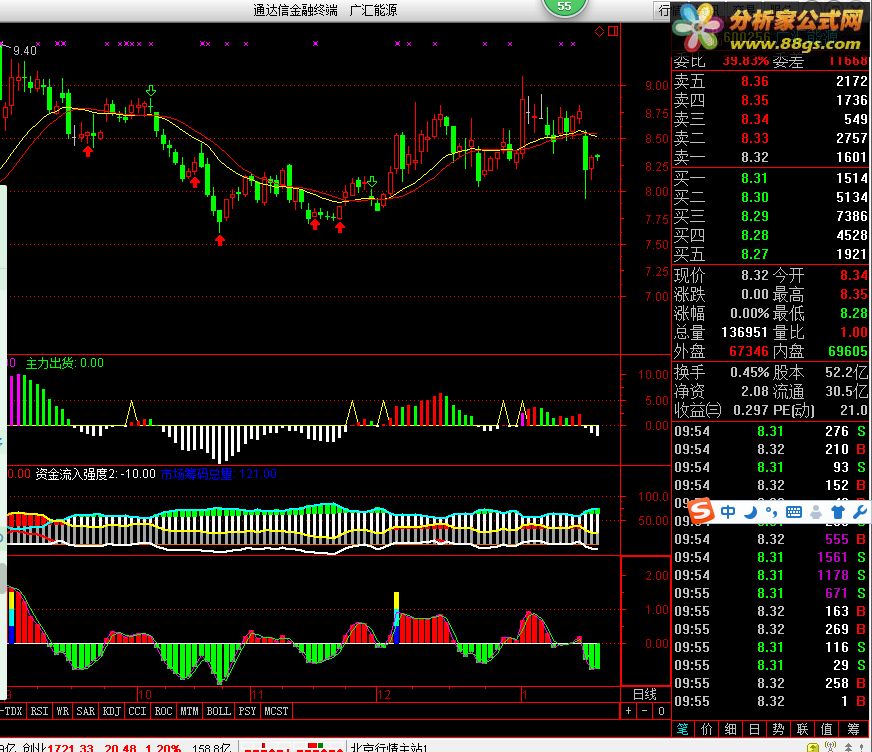The height and width of the screenshot is (752, 872).
Task: Toggle Chinese punctuation on Sogou bar
Action: 771,512
